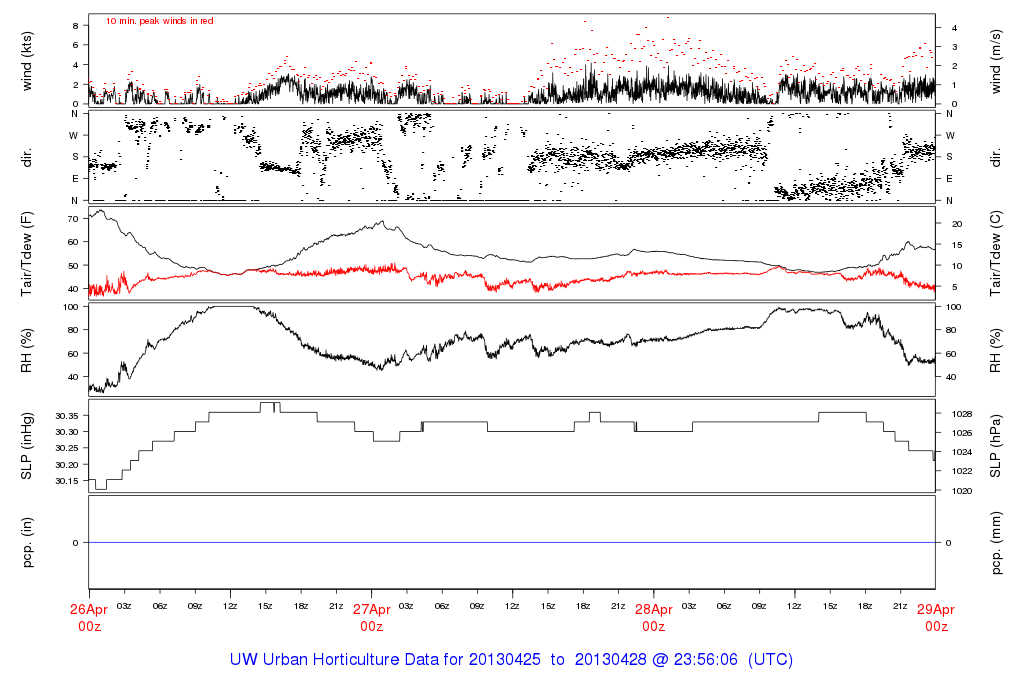The width and height of the screenshot is (1024, 700).
Task: Click the 70 tick on temperature axis
Action: (73, 219)
